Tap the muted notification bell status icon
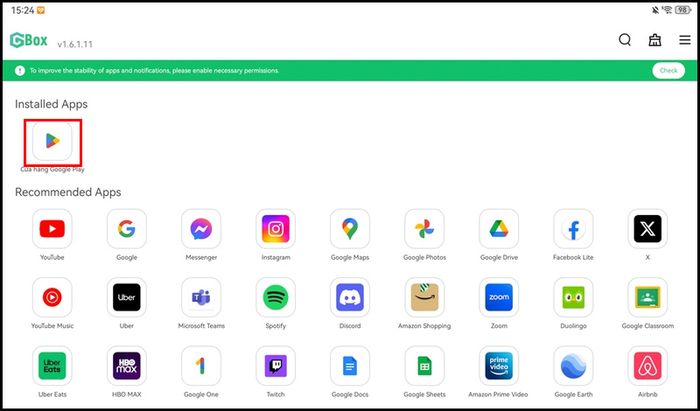The image size is (700, 411). [655, 10]
